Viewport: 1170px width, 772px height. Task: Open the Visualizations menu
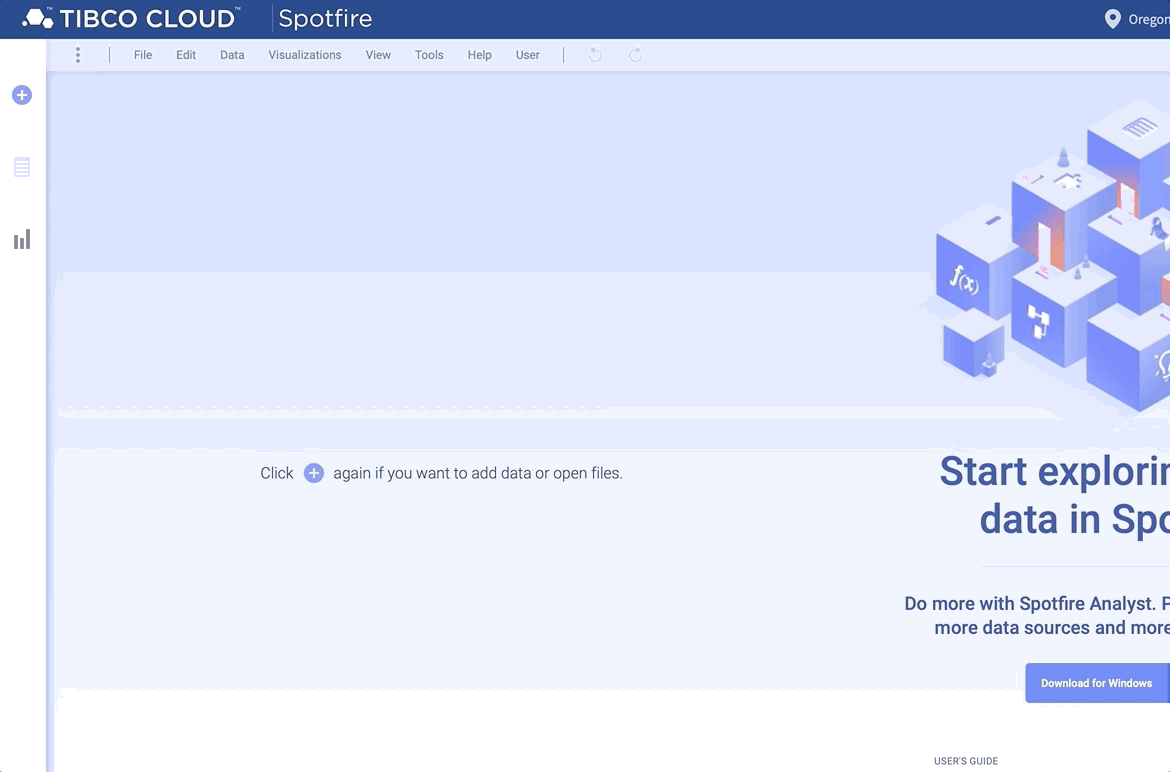[x=304, y=55]
